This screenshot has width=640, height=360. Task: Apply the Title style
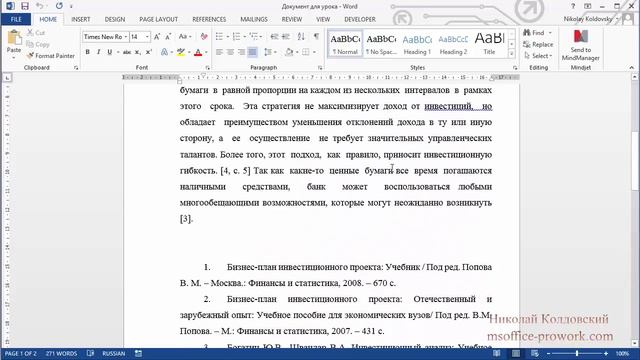pyautogui.click(x=489, y=44)
